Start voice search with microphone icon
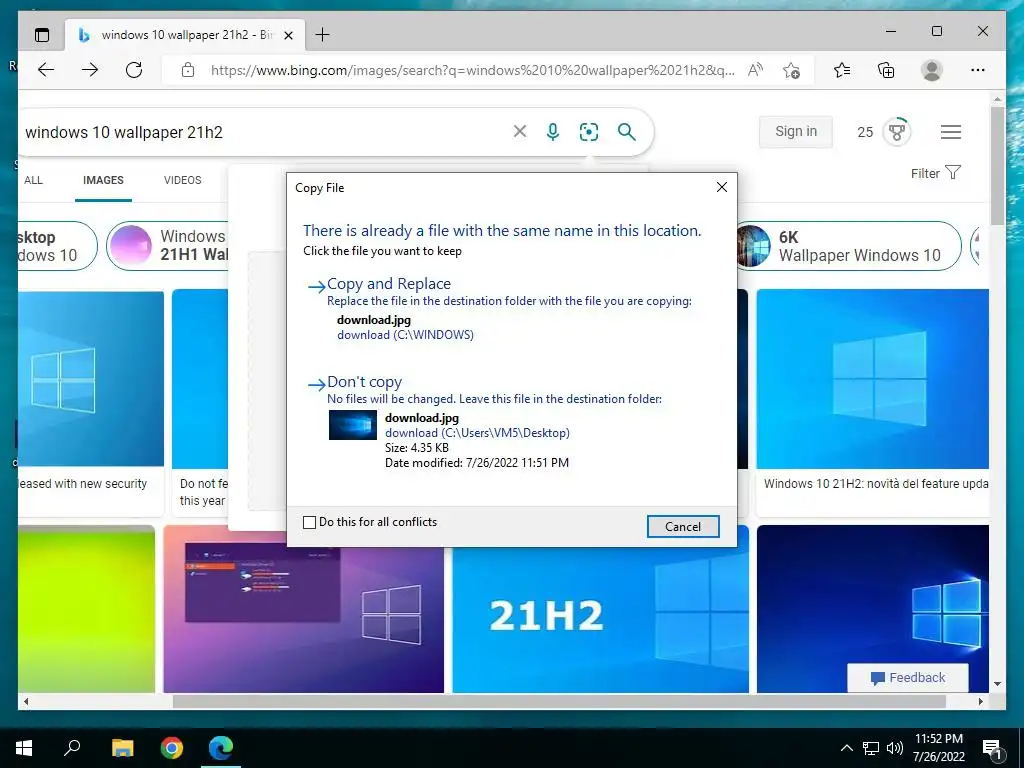 point(552,131)
